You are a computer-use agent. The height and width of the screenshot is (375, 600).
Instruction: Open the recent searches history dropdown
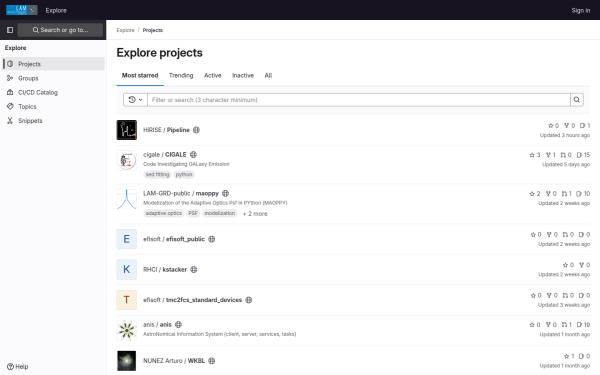point(135,99)
